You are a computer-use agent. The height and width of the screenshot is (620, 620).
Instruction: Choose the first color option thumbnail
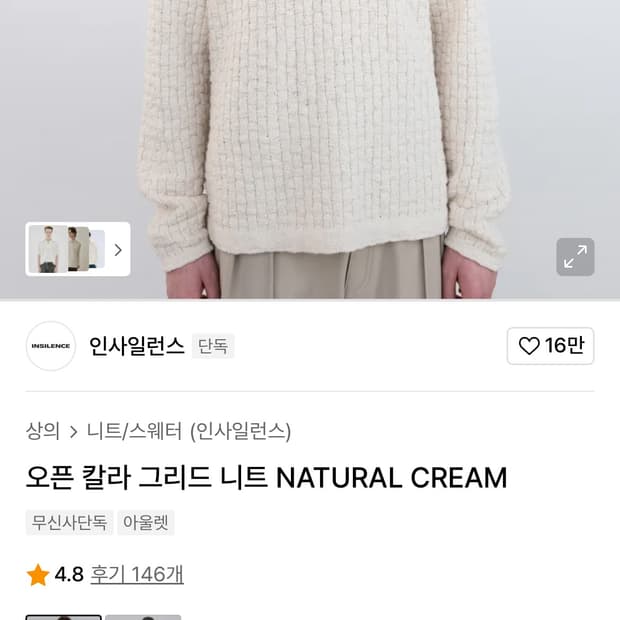64,617
